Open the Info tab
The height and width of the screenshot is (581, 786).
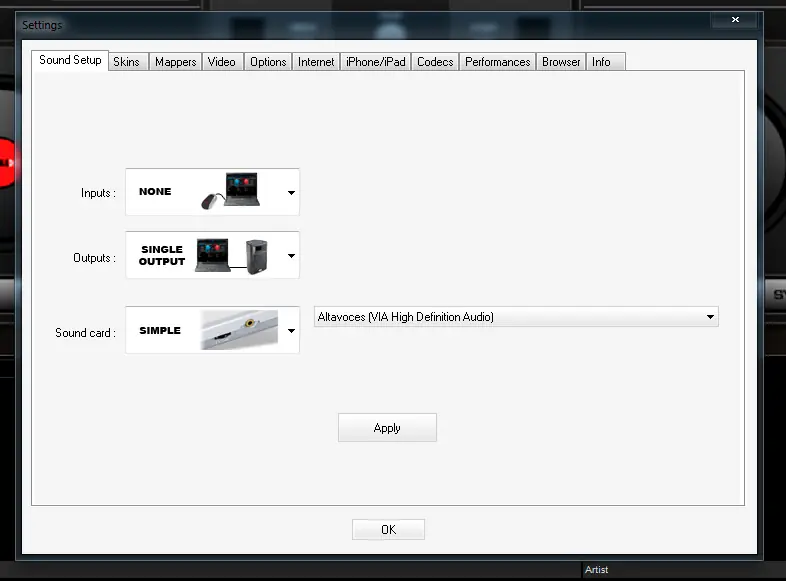[x=605, y=62]
